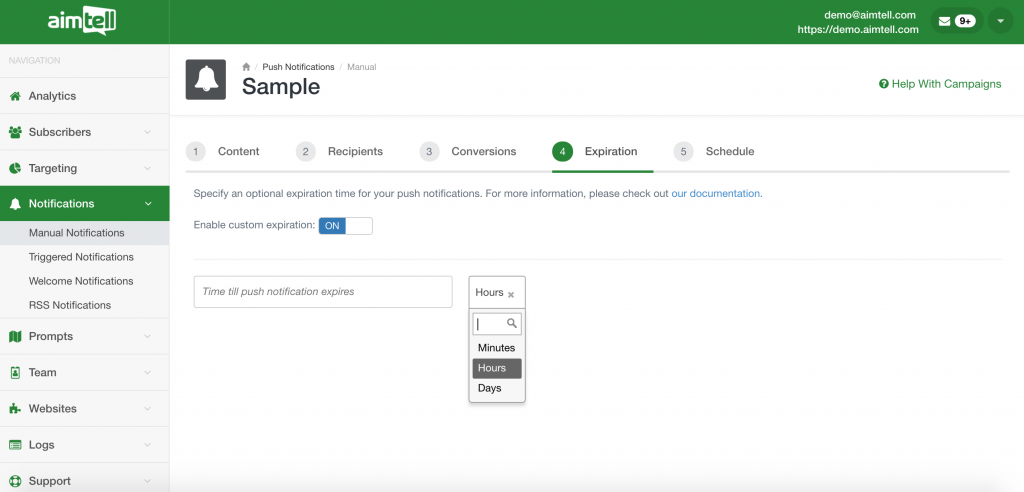Open Analytics in the sidebar
This screenshot has width=1024, height=492.
[84, 96]
